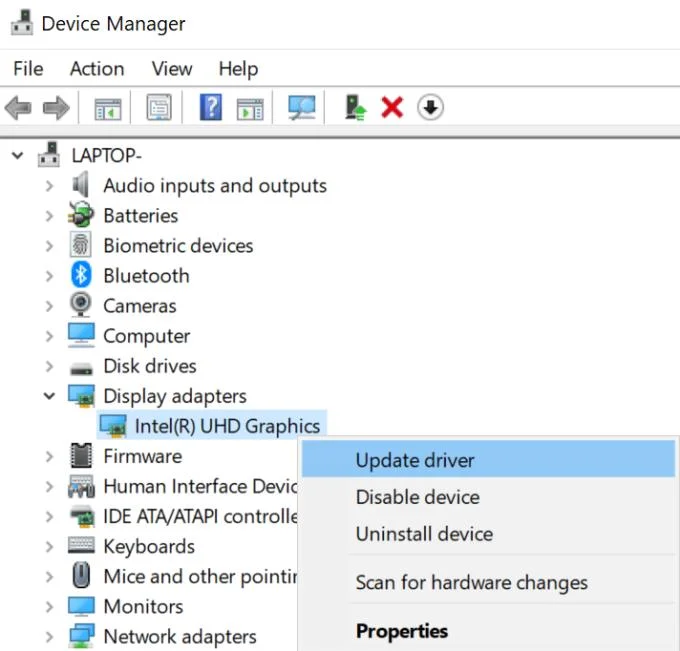Click the Bluetooth logo icon
The image size is (680, 651).
81,275
